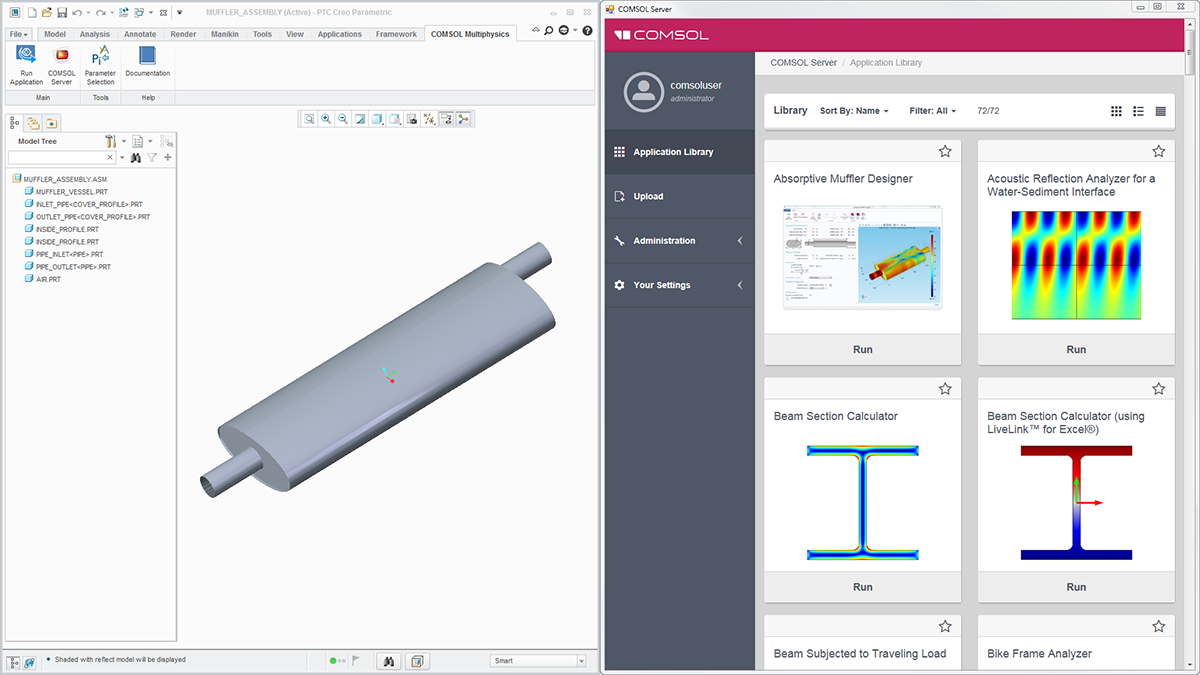
Task: Click the Zoom In view tool
Action: point(326,119)
